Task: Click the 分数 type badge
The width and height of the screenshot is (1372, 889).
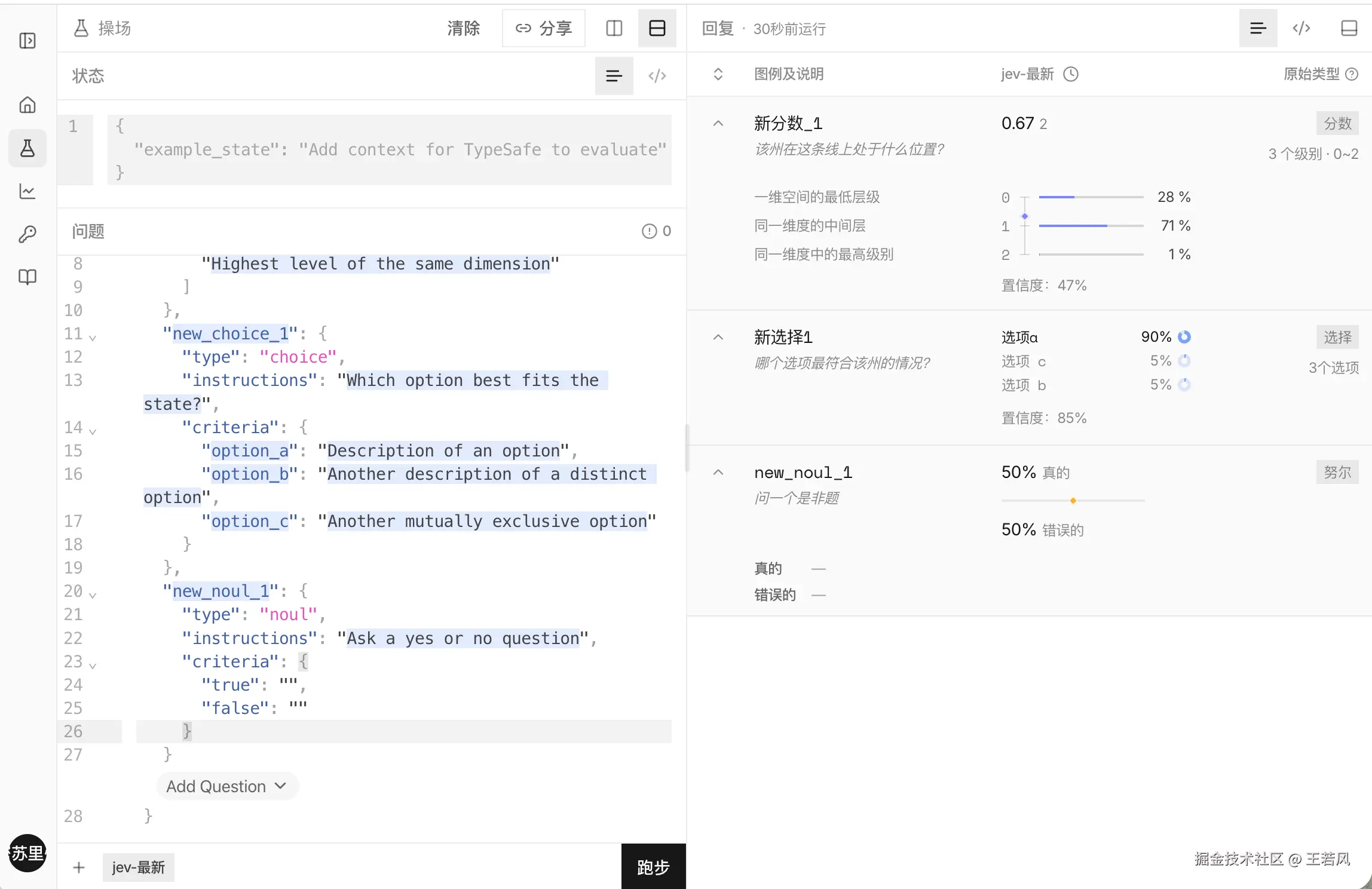Action: [x=1337, y=124]
